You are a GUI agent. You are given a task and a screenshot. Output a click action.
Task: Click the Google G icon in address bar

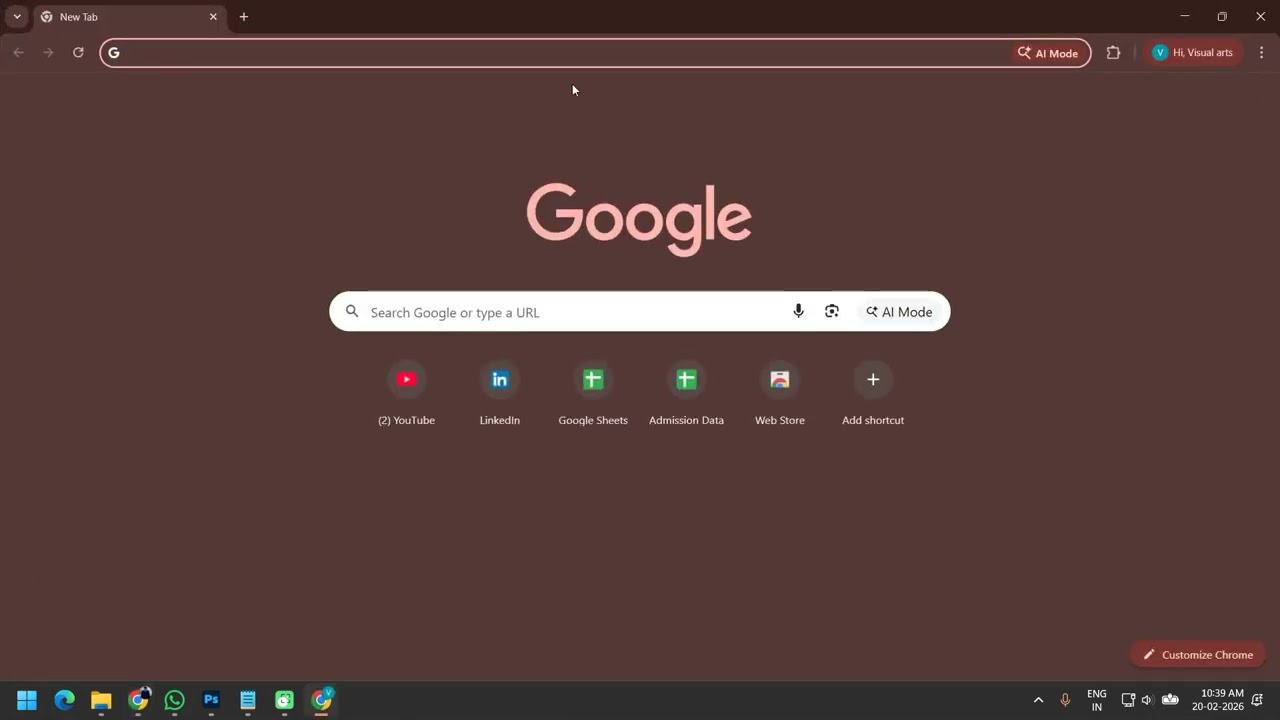click(x=114, y=53)
